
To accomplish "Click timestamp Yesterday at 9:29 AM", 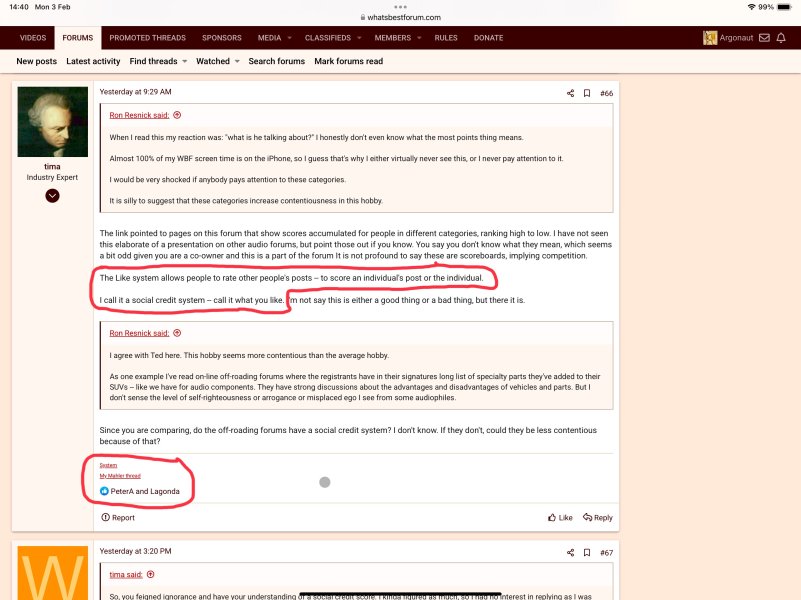I will pos(135,92).
